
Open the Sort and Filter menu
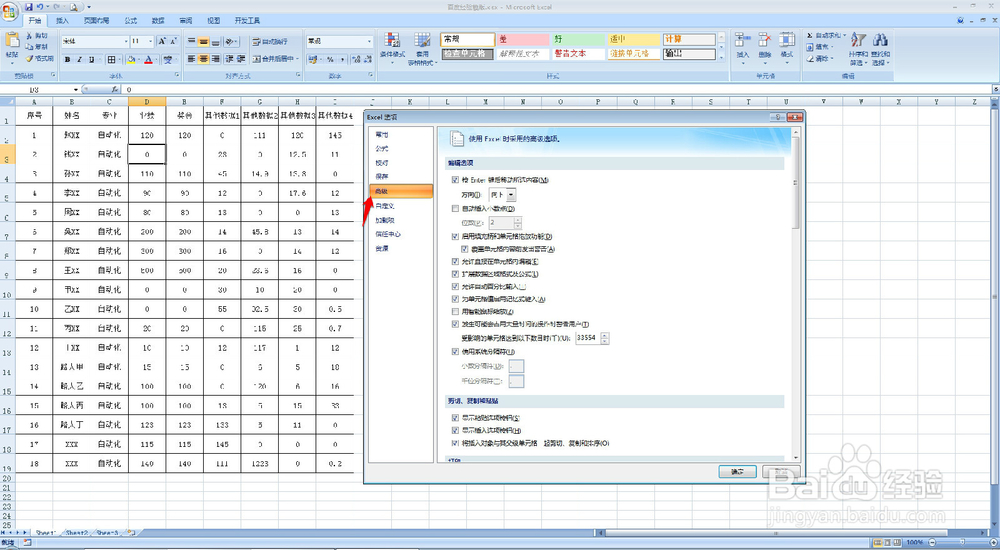click(x=858, y=49)
